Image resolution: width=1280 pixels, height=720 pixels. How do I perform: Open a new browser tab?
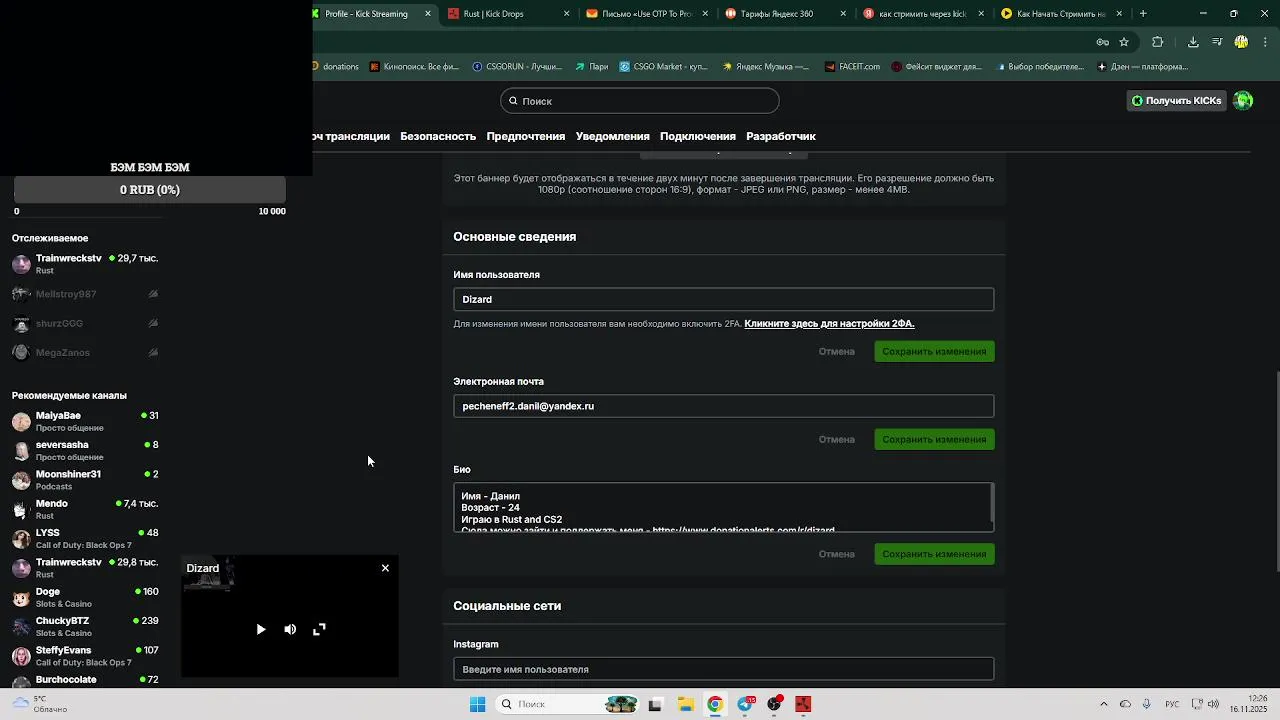click(x=1143, y=14)
